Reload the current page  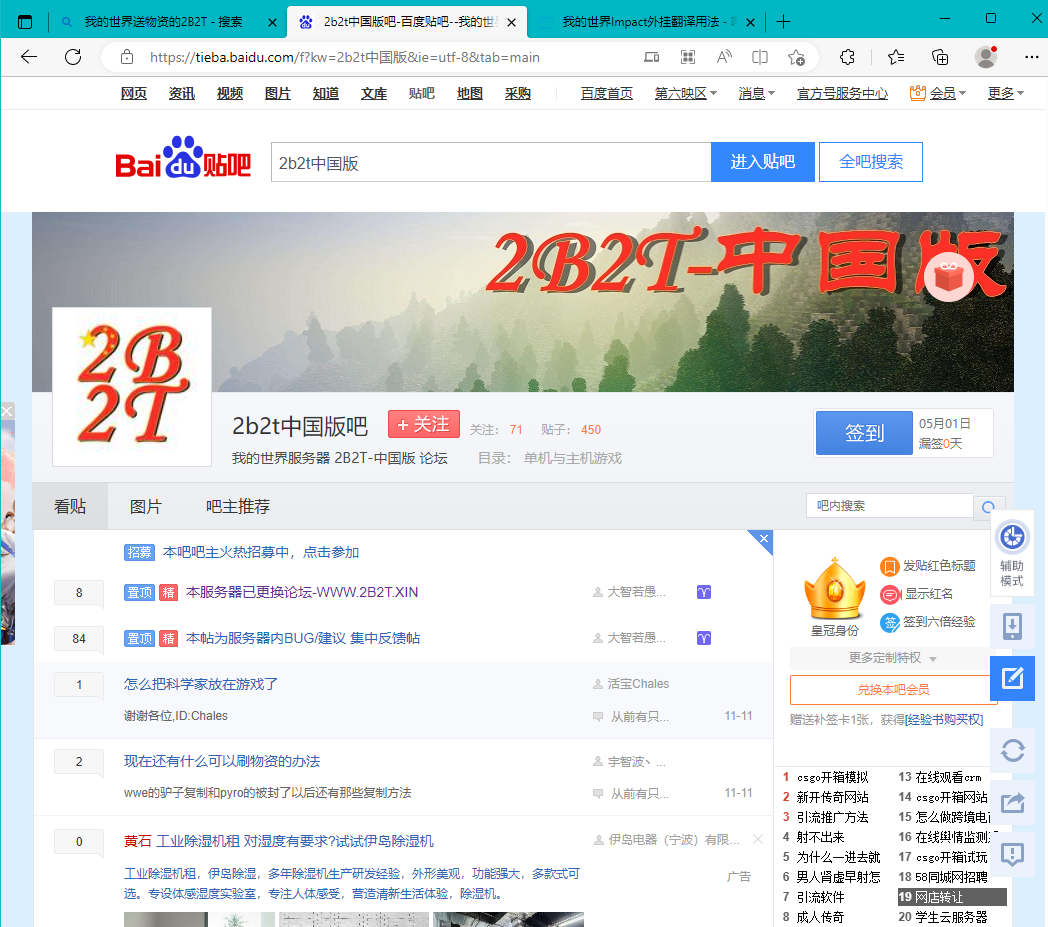coord(73,57)
